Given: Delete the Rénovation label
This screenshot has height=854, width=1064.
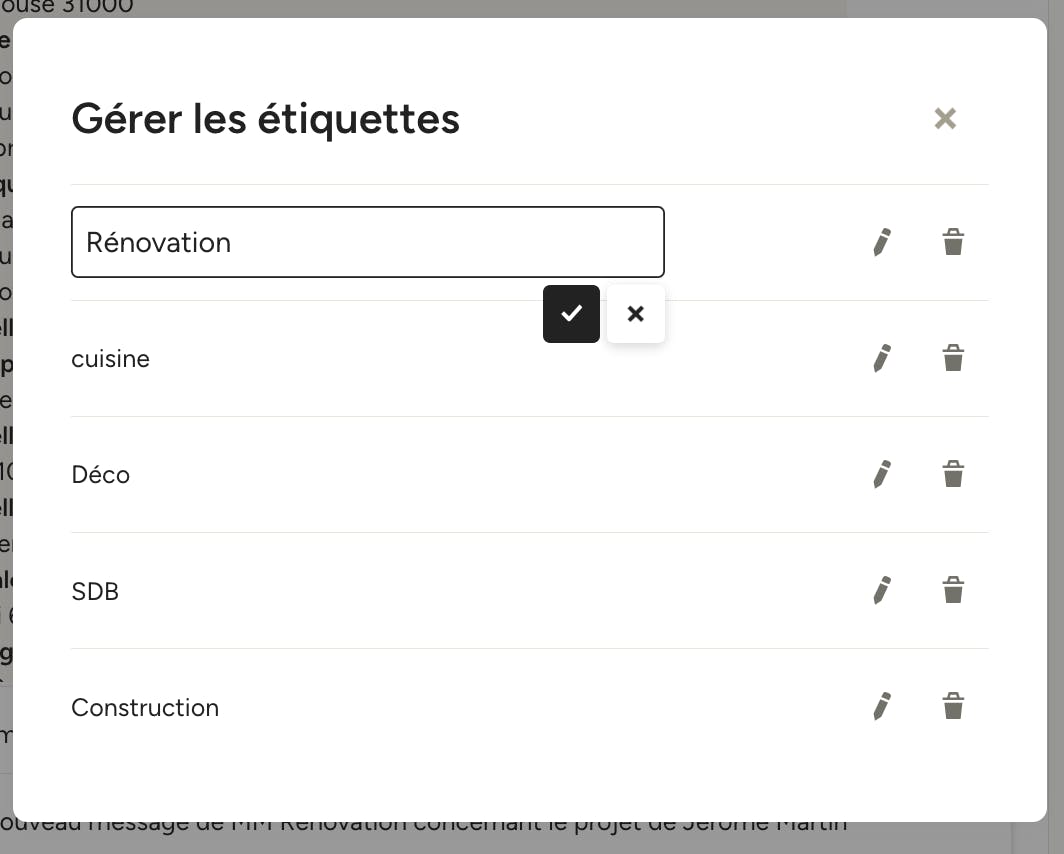Looking at the screenshot, I should pos(953,242).
